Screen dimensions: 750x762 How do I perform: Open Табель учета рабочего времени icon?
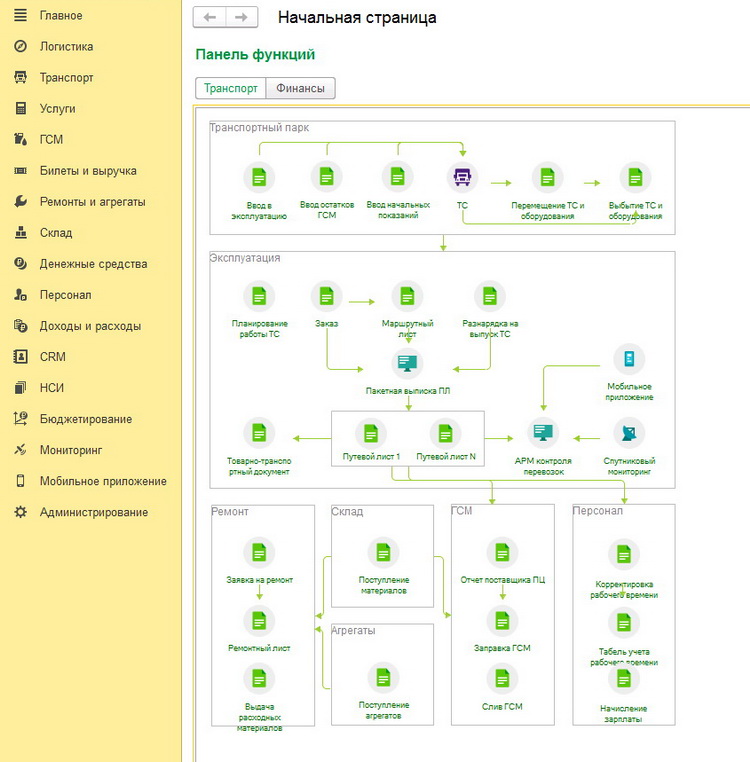pos(624,623)
